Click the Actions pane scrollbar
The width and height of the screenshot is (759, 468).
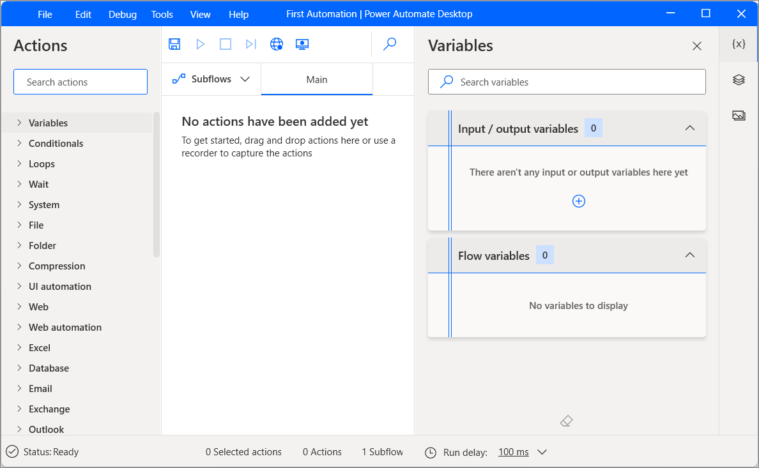[156, 184]
